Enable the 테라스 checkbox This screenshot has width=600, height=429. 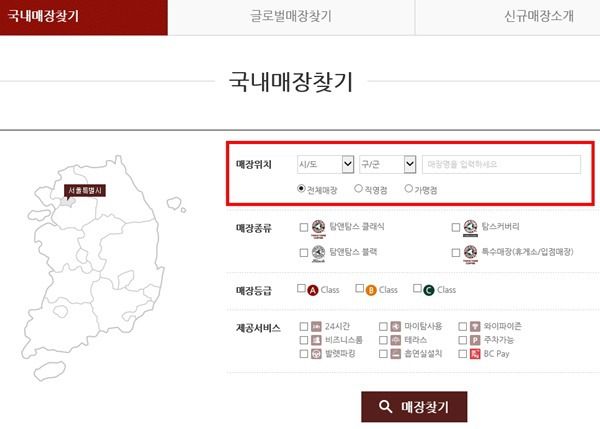pos(383,340)
